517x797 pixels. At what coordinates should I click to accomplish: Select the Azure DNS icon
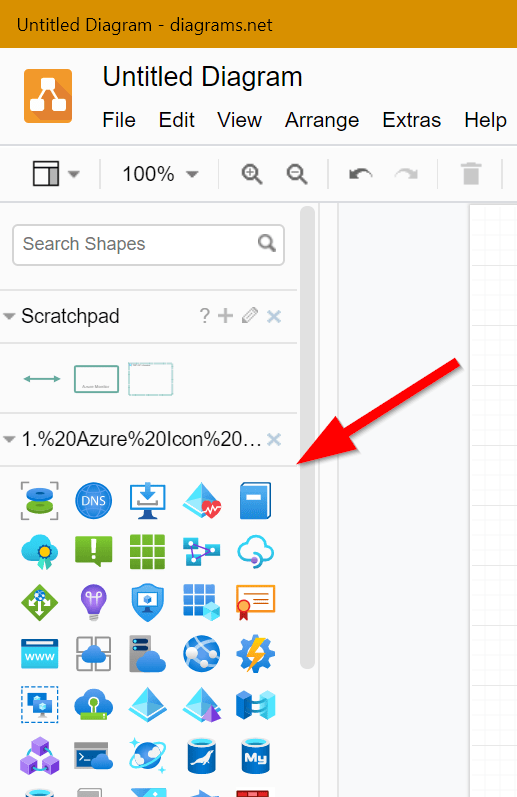94,501
